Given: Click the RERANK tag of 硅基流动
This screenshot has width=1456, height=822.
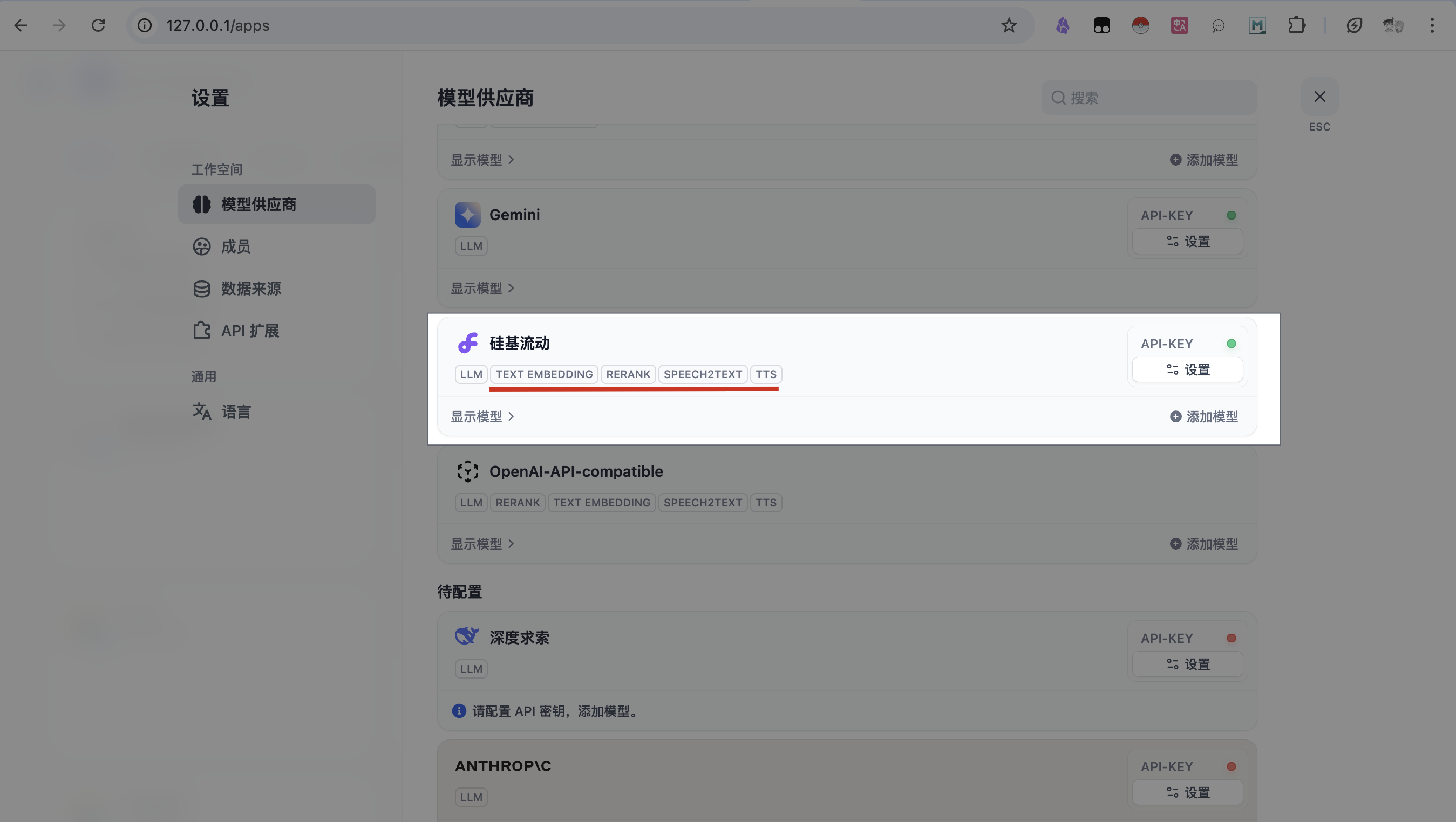Looking at the screenshot, I should [x=628, y=374].
